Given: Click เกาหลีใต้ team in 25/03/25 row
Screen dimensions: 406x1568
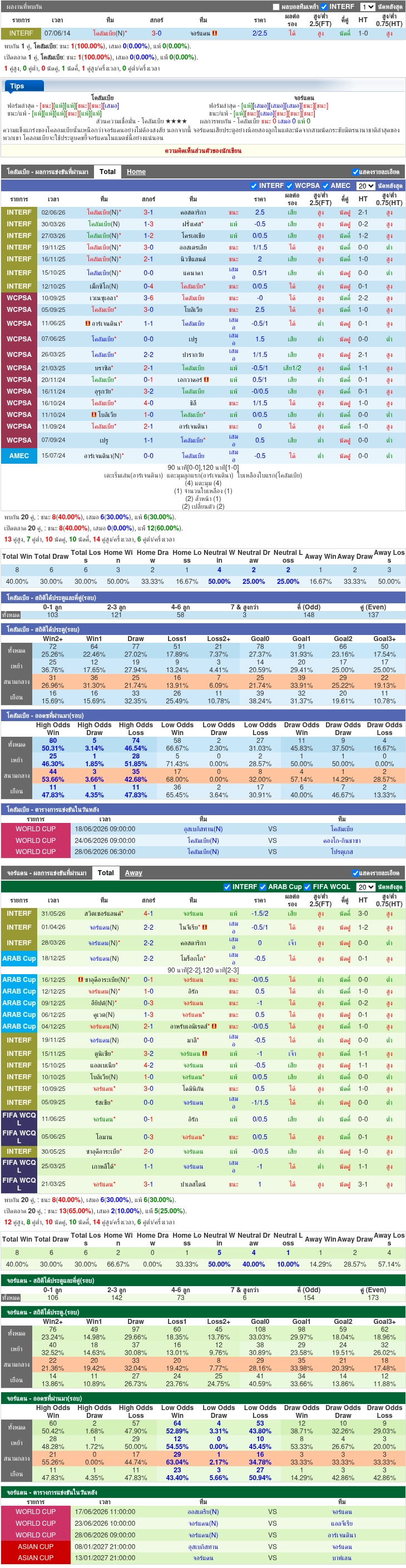Looking at the screenshot, I should [103, 1166].
